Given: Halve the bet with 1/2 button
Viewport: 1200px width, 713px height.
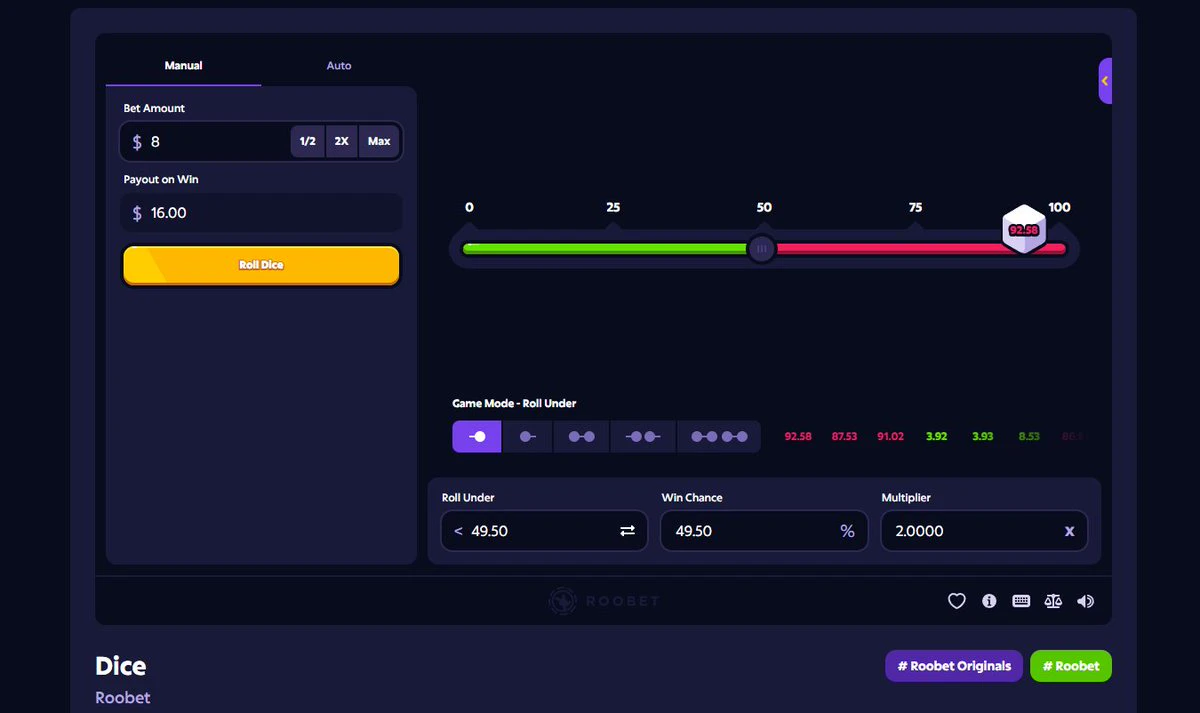Looking at the screenshot, I should click(x=308, y=141).
